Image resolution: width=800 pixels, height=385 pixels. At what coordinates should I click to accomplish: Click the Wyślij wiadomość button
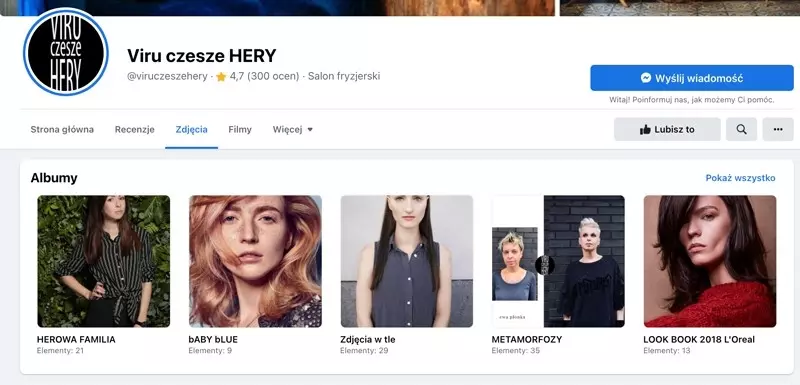pos(692,78)
